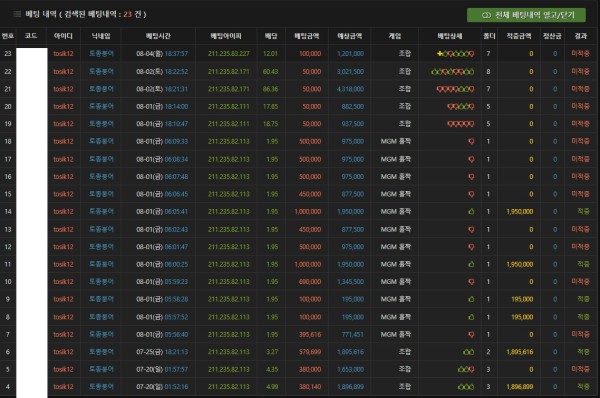This screenshot has height=398, width=600.
Task: Click bet time 18:21:31 in row 21
Action: [x=176, y=89]
